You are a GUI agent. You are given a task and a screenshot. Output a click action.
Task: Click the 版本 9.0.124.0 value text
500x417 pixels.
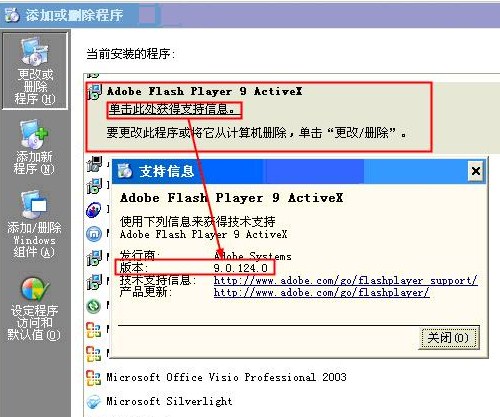click(x=240, y=268)
